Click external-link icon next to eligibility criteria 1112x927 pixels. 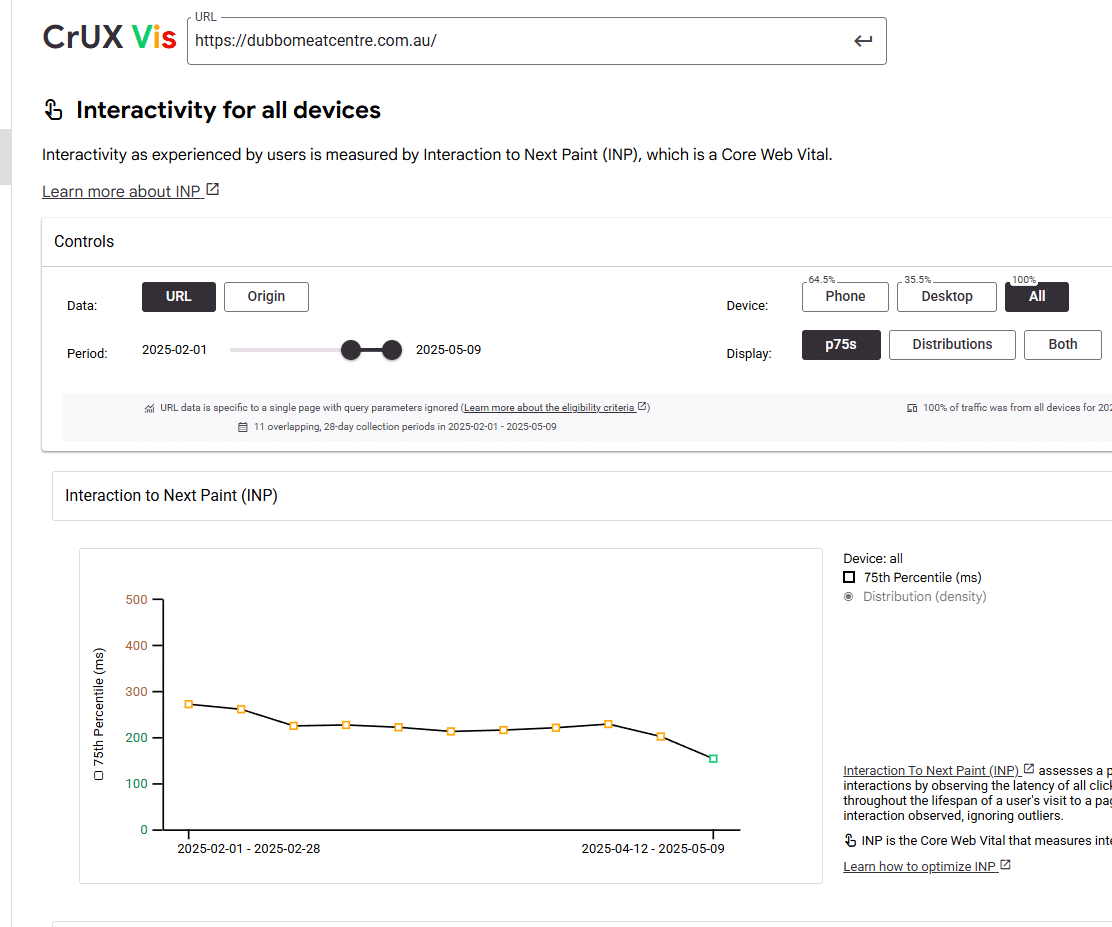tap(643, 407)
